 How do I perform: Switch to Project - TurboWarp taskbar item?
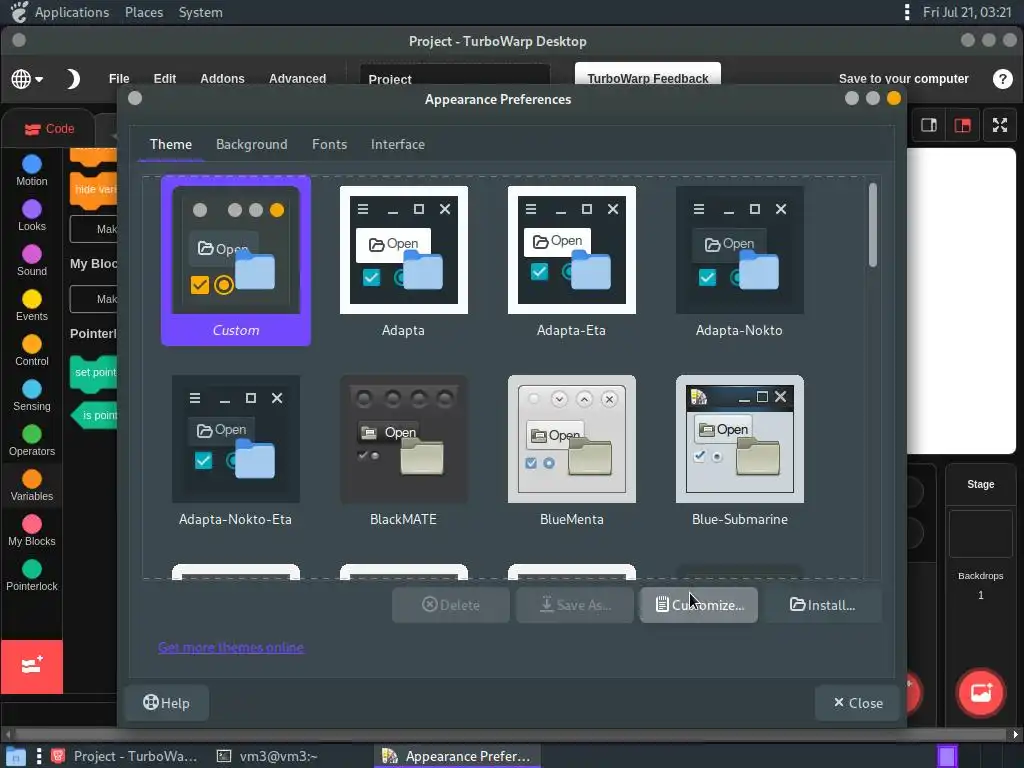(x=124, y=756)
